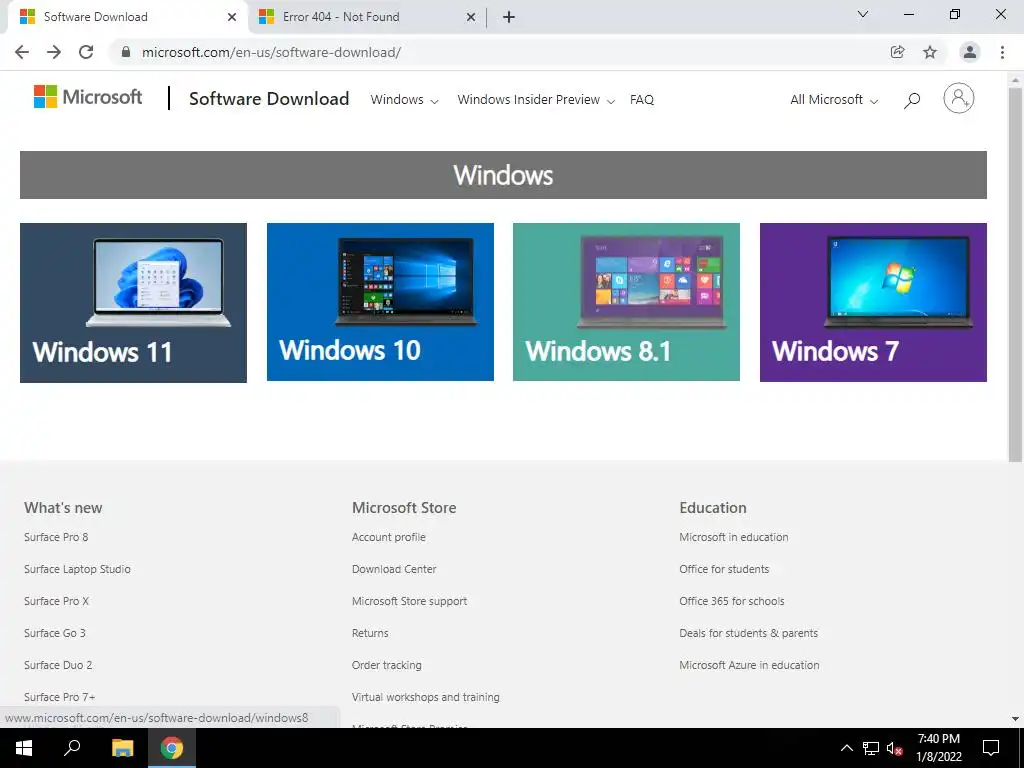Open Deals for students & parents link
Screen dimensions: 1024x768
[x=748, y=633]
